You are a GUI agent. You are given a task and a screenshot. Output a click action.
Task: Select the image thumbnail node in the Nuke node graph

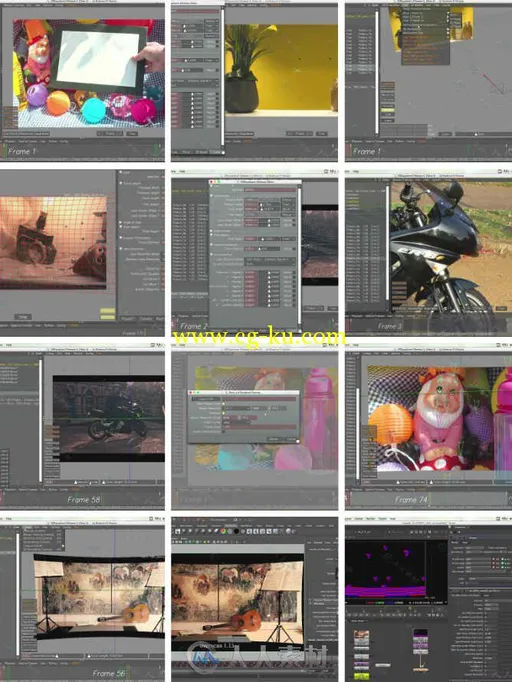point(361,637)
